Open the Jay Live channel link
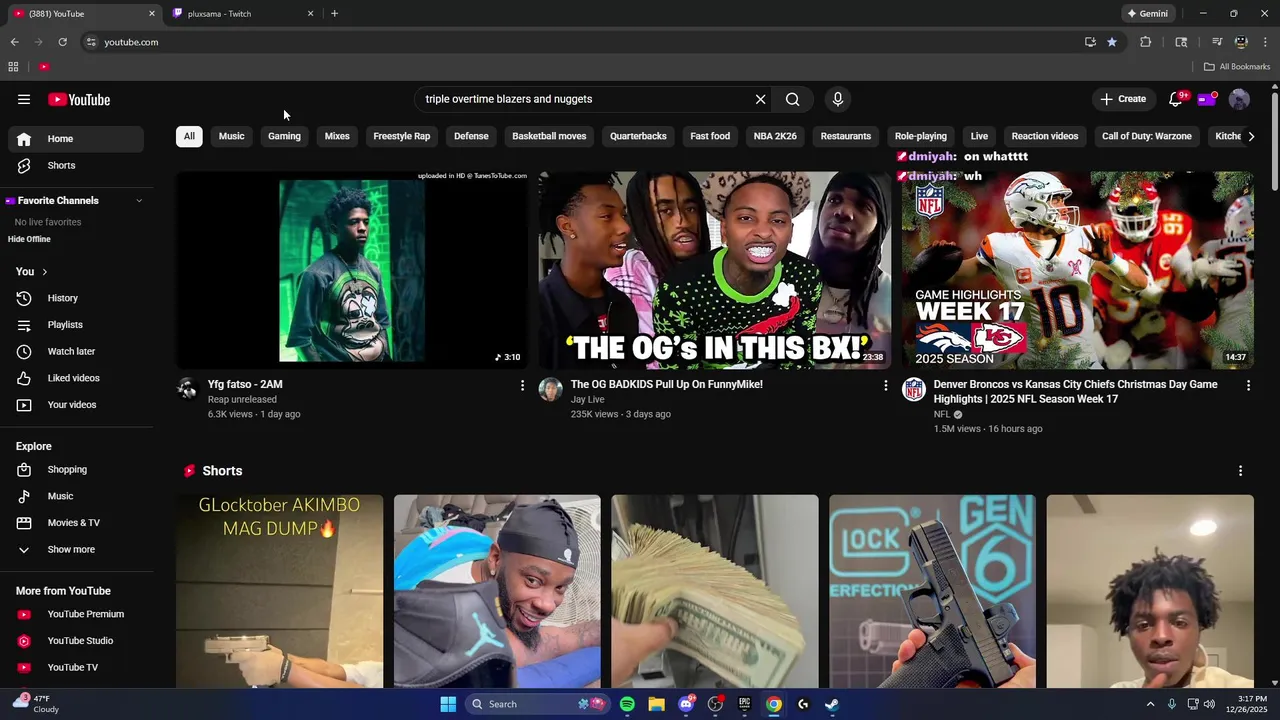1280x720 pixels. (587, 399)
